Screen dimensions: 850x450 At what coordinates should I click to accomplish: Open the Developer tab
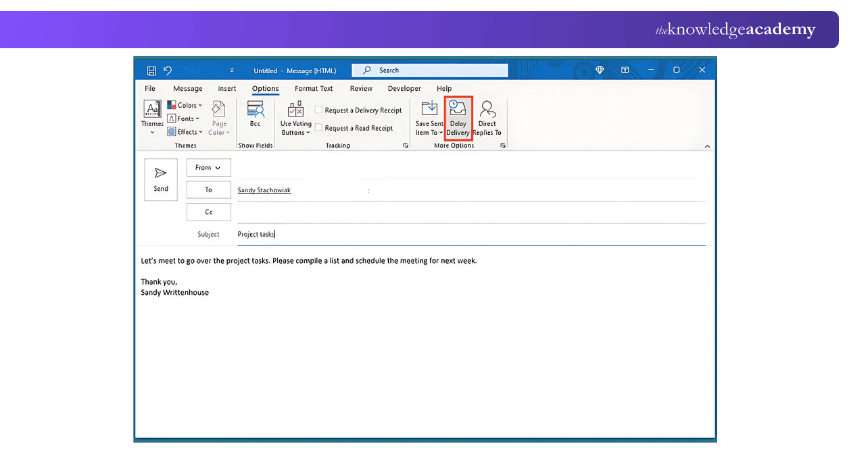point(404,88)
